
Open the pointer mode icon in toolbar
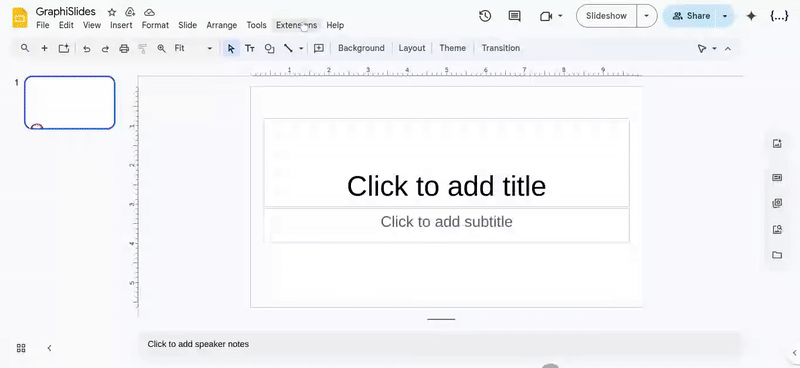pyautogui.click(x=702, y=48)
